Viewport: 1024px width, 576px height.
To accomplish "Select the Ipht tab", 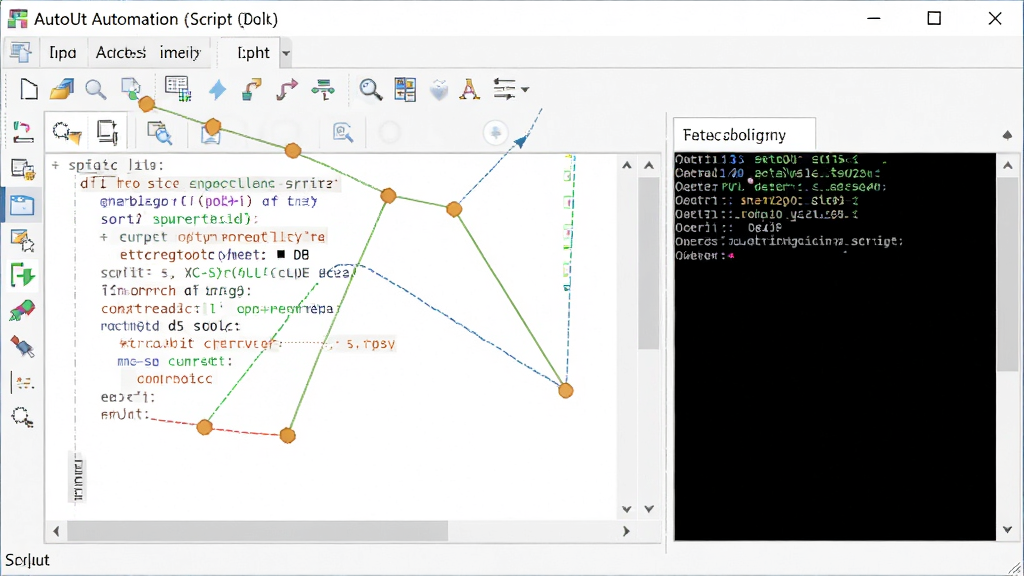I will coord(253,52).
